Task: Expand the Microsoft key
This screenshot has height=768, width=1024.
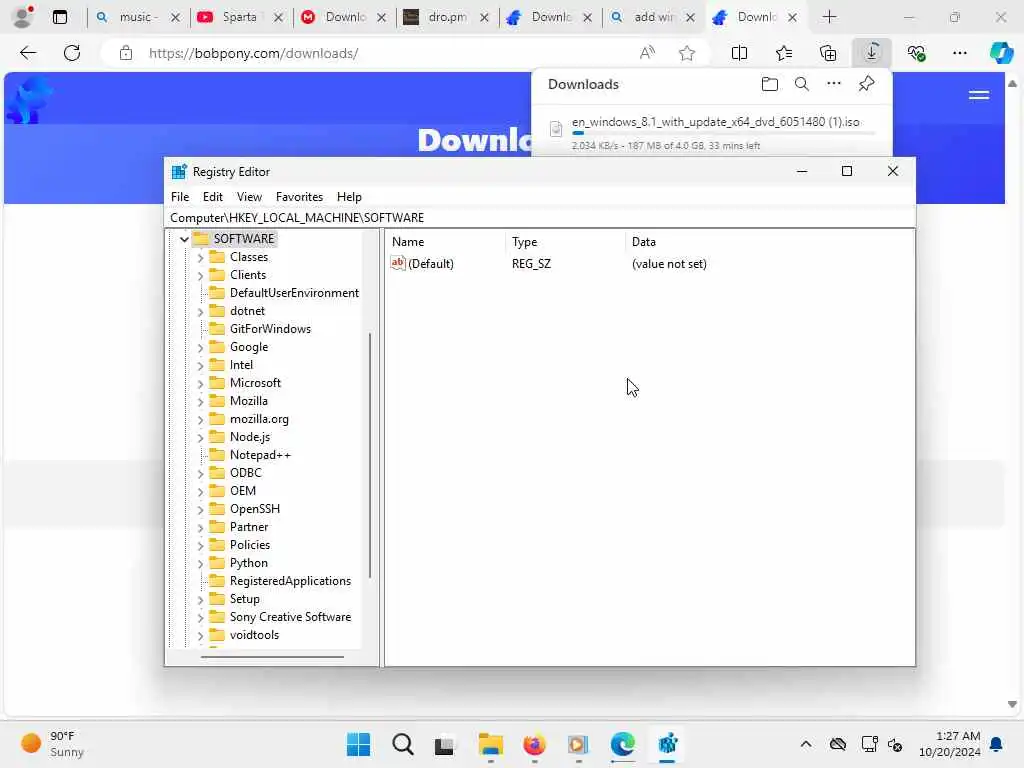Action: click(200, 383)
